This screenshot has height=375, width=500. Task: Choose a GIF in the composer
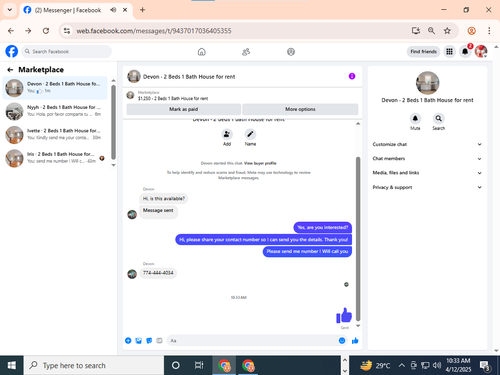pyautogui.click(x=159, y=340)
